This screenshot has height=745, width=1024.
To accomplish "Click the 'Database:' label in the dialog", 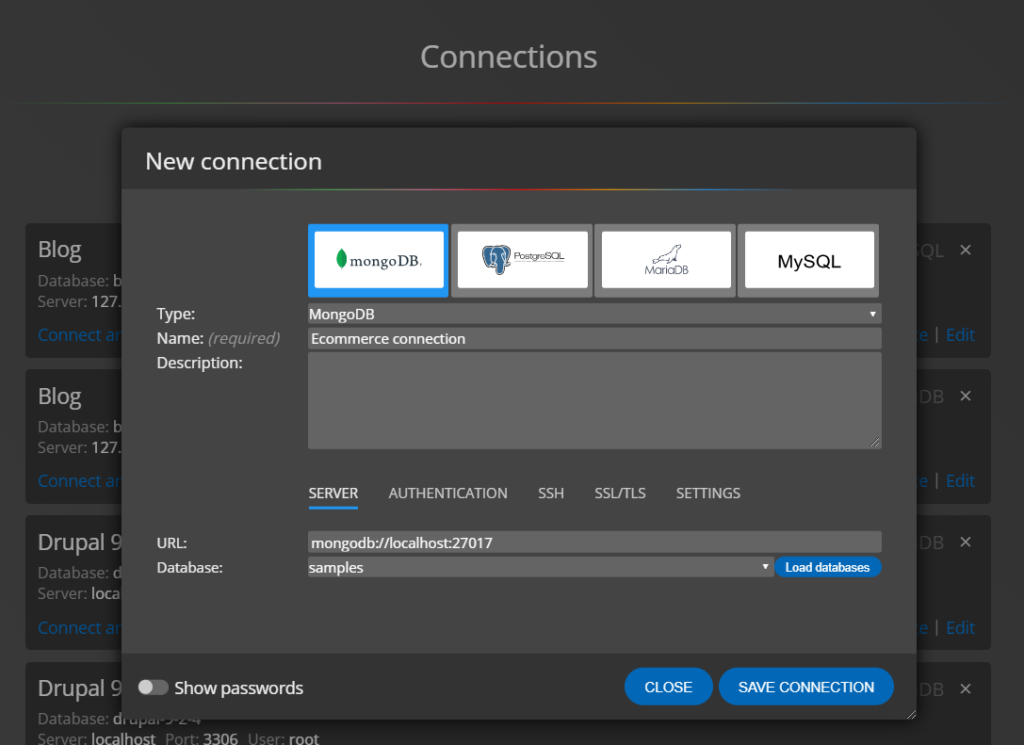I will pyautogui.click(x=189, y=568).
